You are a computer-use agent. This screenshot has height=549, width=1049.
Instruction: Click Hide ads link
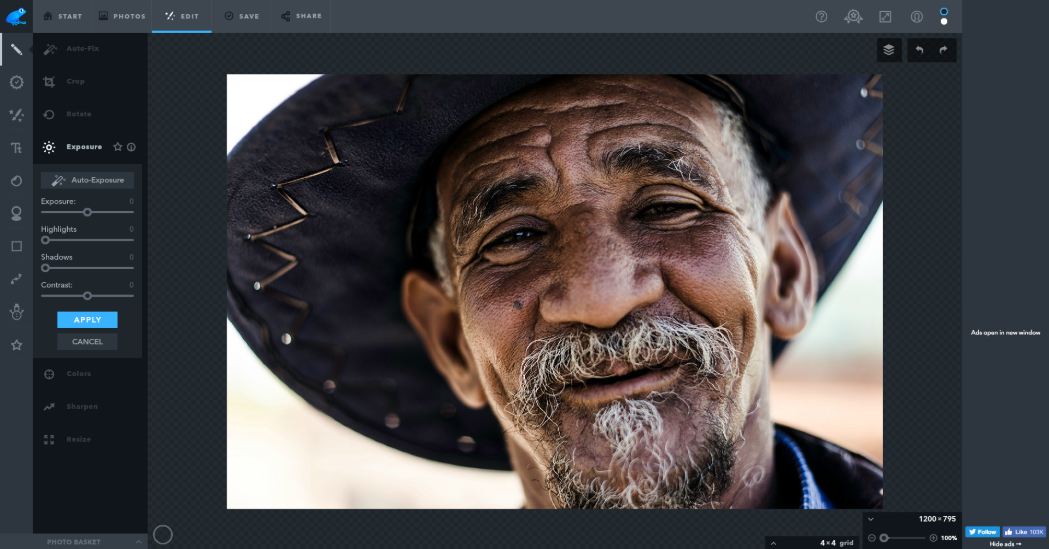pyautogui.click(x=1005, y=544)
